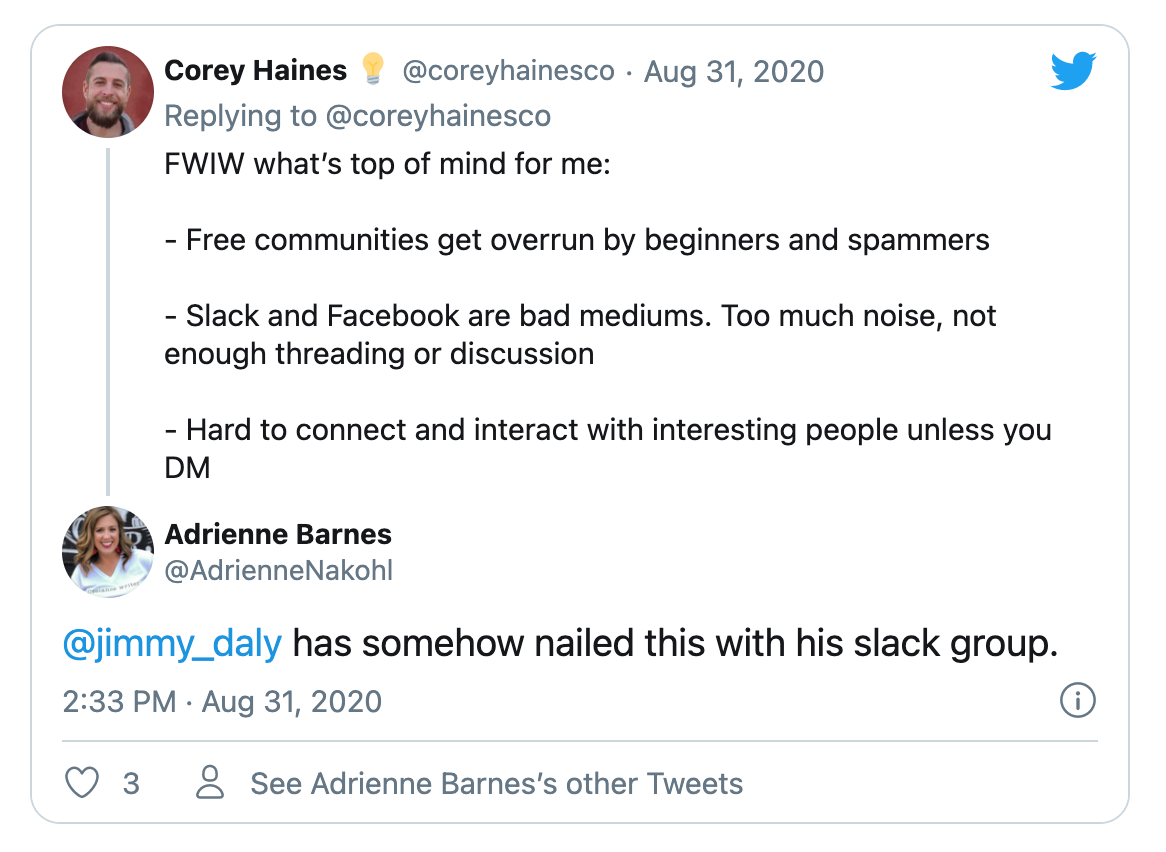Open the Adrienne Barnes display name
Viewport: 1166px width, 852px height.
[278, 534]
